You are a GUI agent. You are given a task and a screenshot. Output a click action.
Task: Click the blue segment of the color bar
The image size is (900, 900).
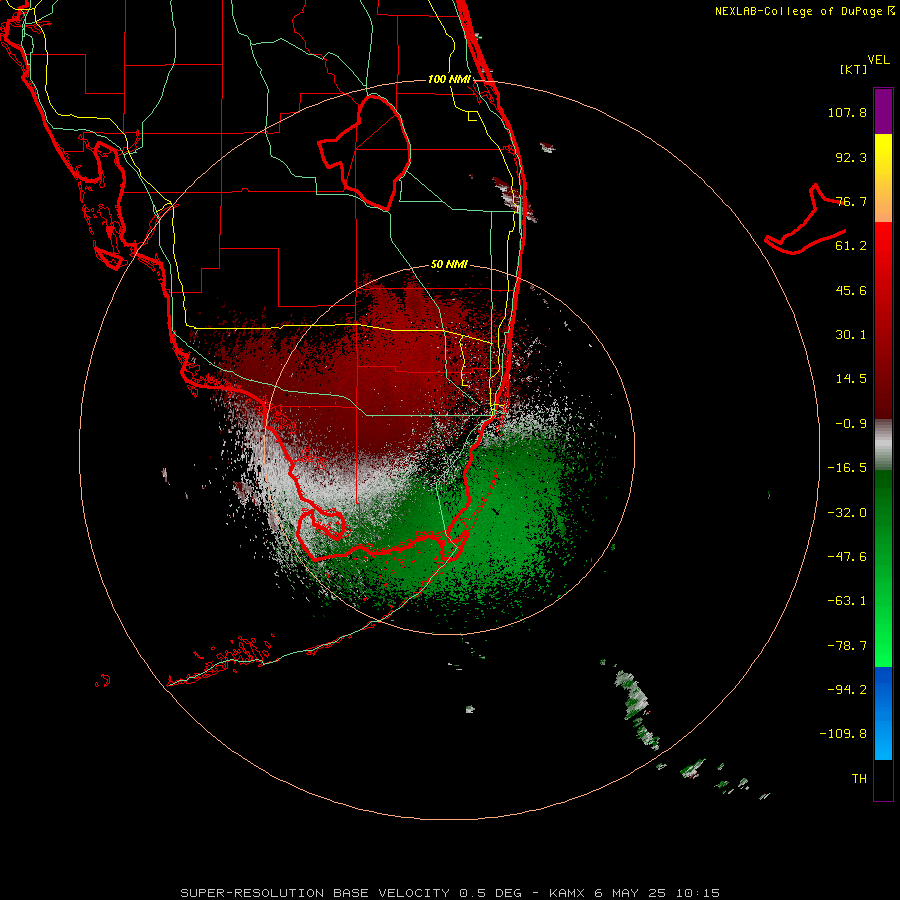883,713
